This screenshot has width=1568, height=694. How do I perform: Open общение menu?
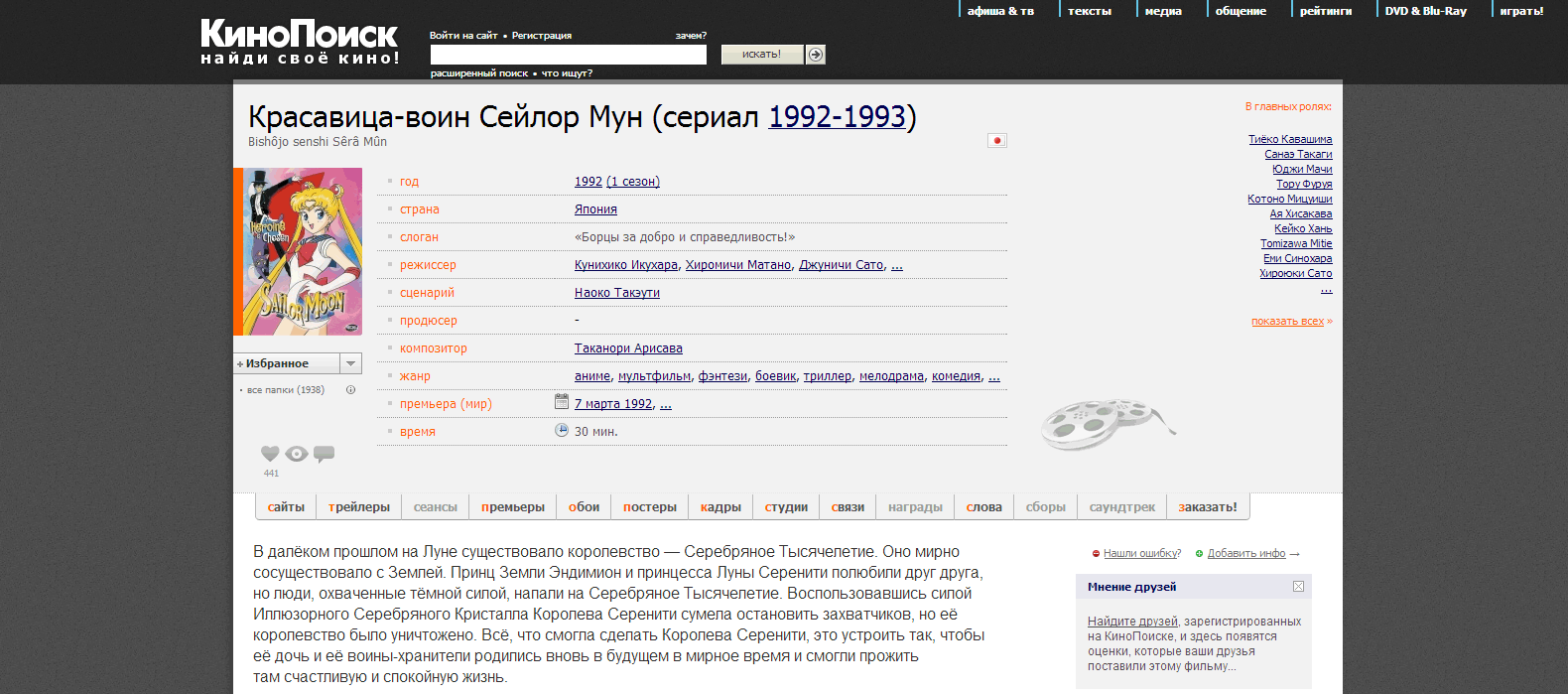(x=1241, y=11)
